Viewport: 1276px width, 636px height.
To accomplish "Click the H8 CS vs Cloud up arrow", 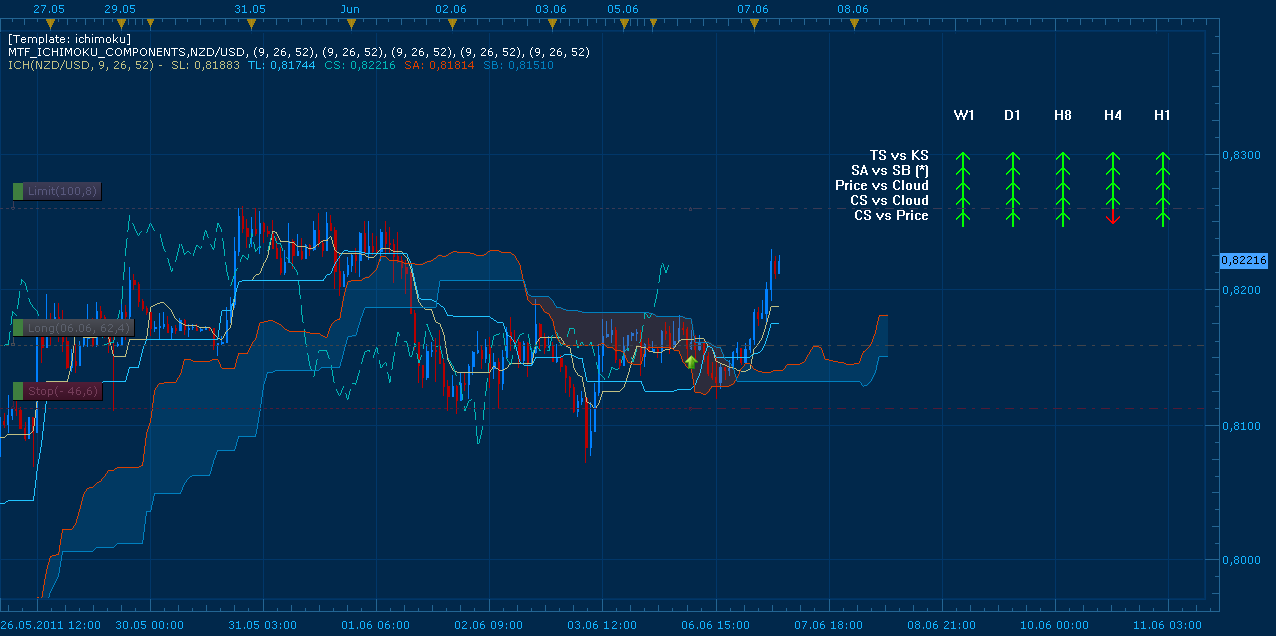I will 1062,202.
